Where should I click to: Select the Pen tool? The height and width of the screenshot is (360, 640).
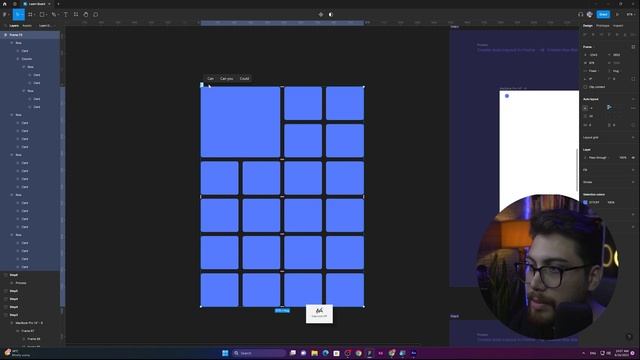[54, 14]
